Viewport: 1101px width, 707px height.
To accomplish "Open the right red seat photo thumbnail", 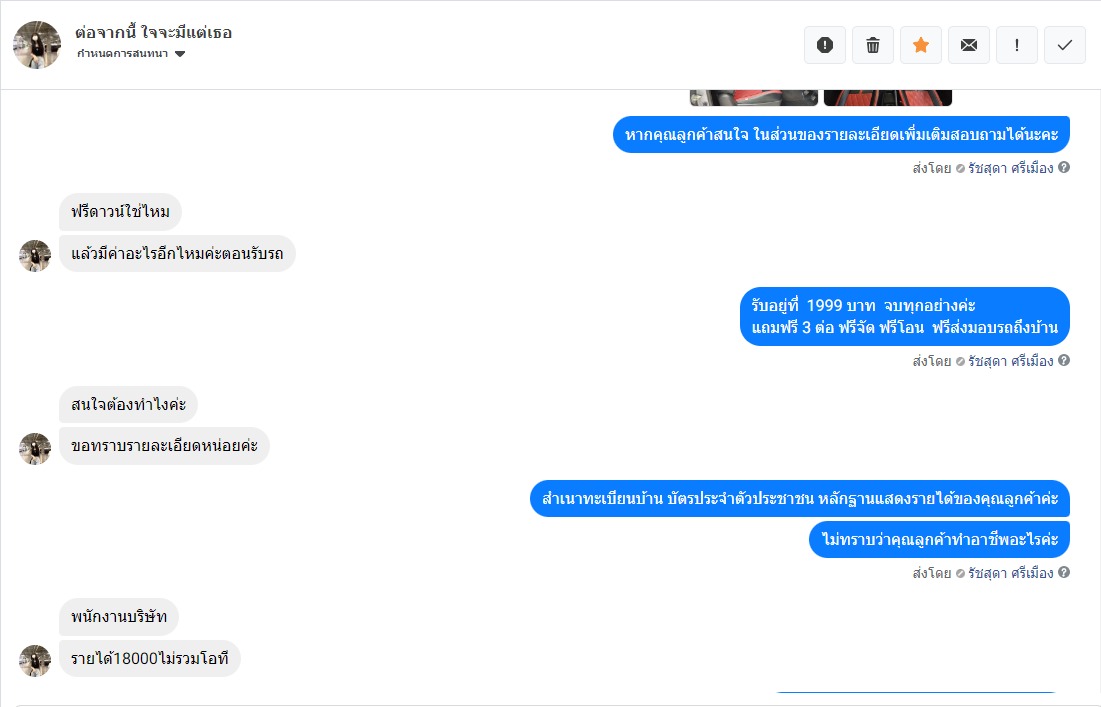I will point(888,98).
